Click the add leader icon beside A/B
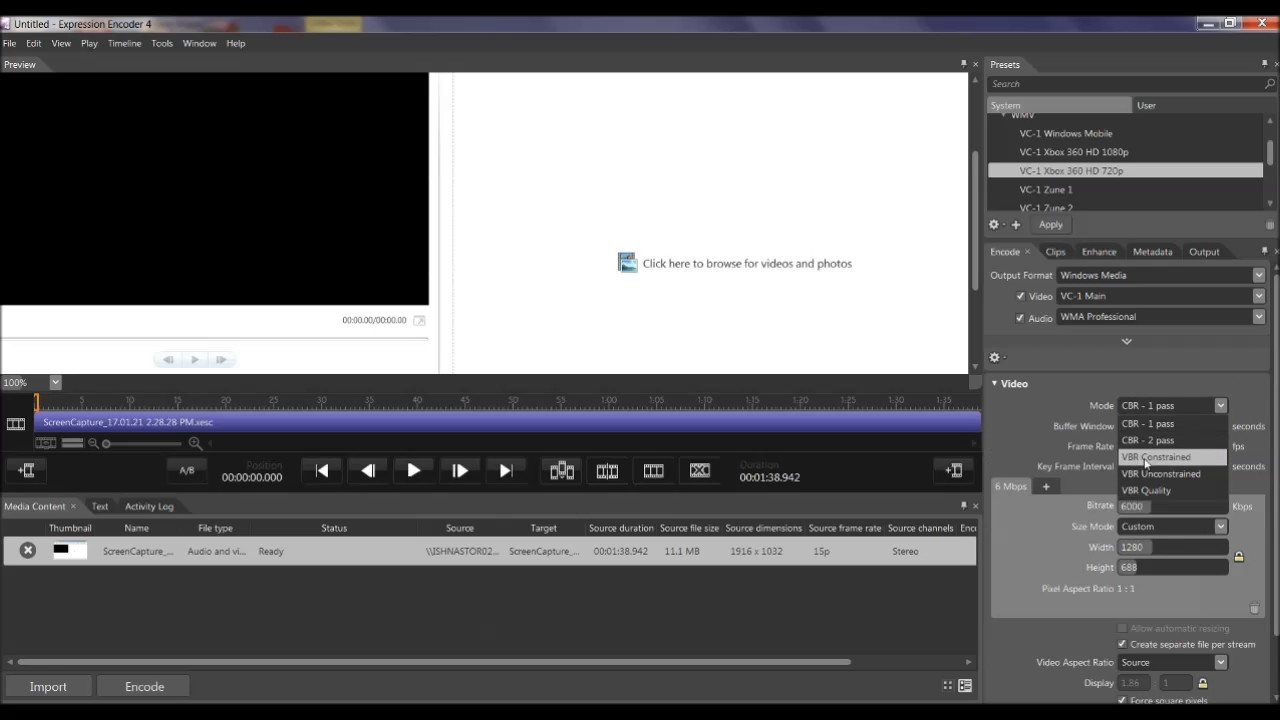This screenshot has height=720, width=1280. point(26,470)
